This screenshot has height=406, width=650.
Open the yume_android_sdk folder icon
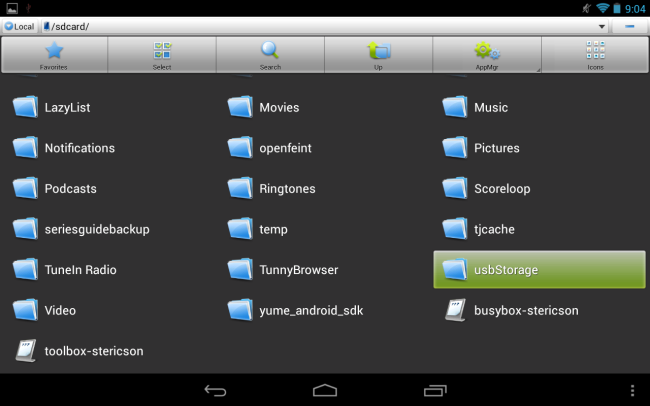point(240,310)
